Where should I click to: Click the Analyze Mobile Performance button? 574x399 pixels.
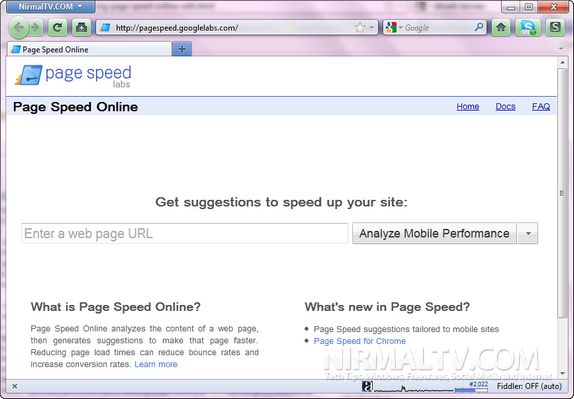[x=434, y=233]
